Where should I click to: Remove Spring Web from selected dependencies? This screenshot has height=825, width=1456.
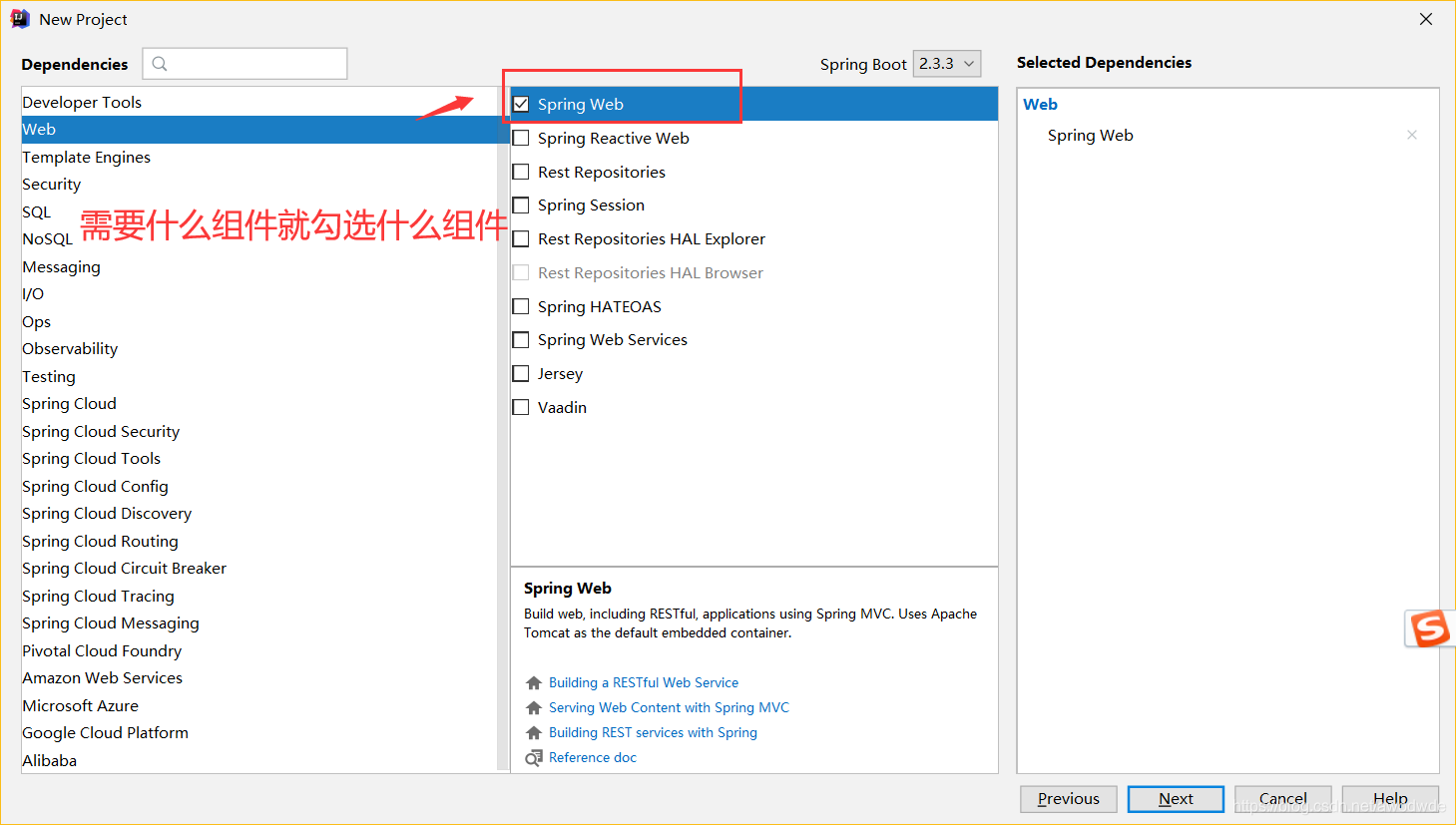(1412, 135)
